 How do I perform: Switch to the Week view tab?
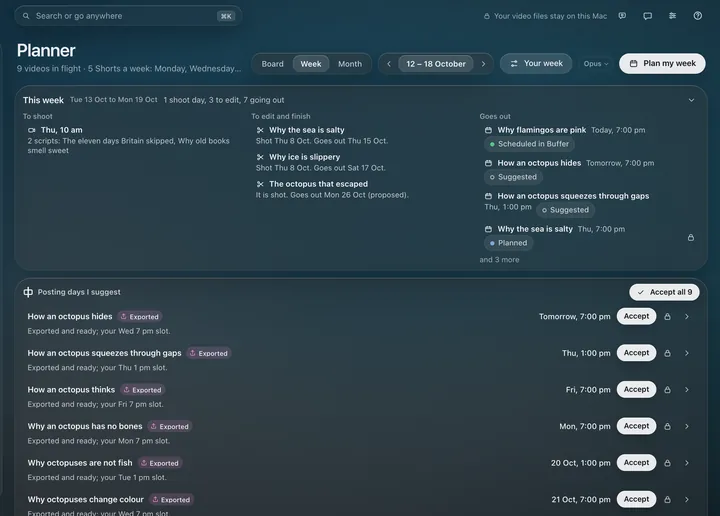coord(311,64)
